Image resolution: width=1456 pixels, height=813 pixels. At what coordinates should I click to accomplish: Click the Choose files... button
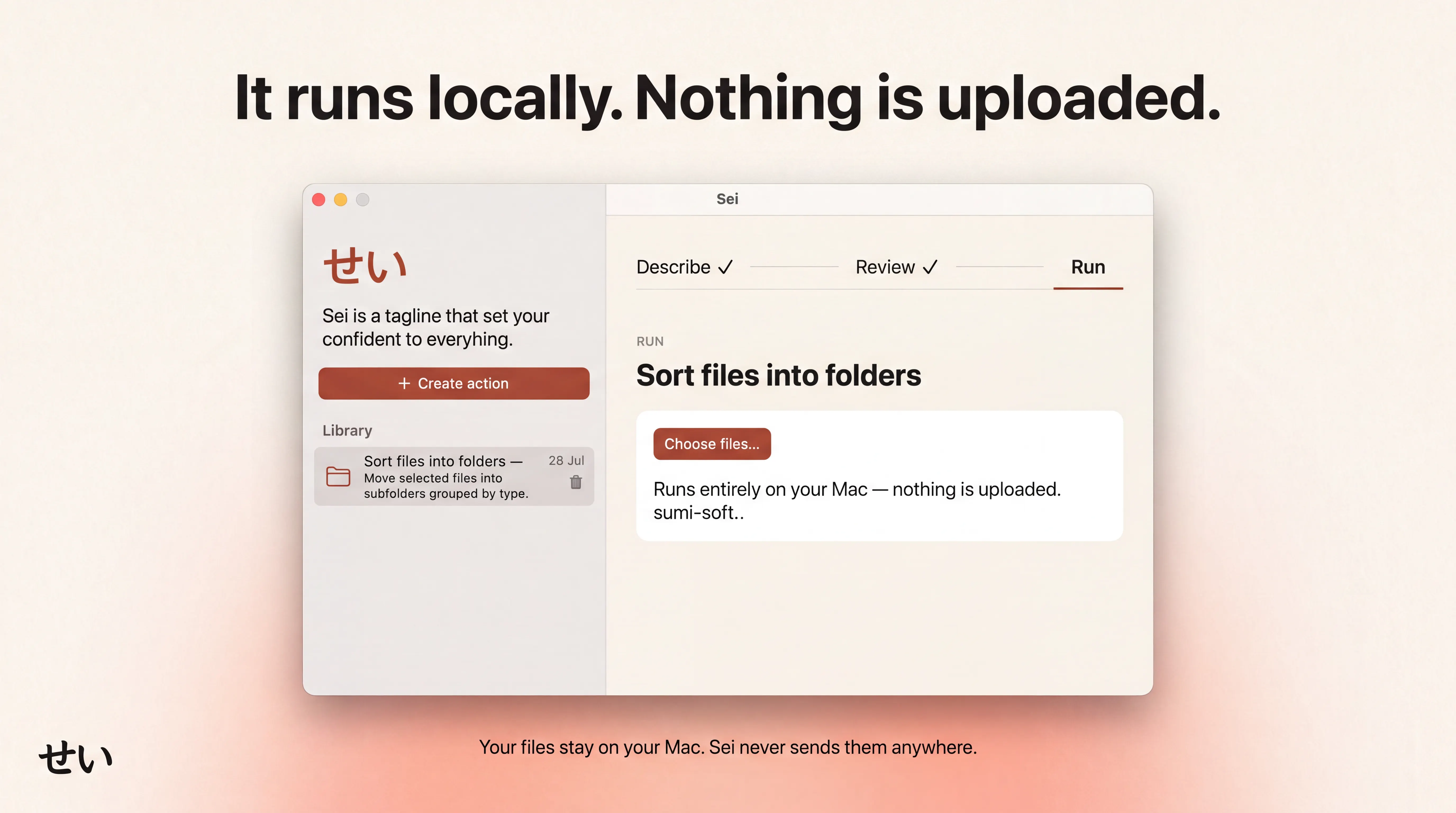click(x=712, y=444)
